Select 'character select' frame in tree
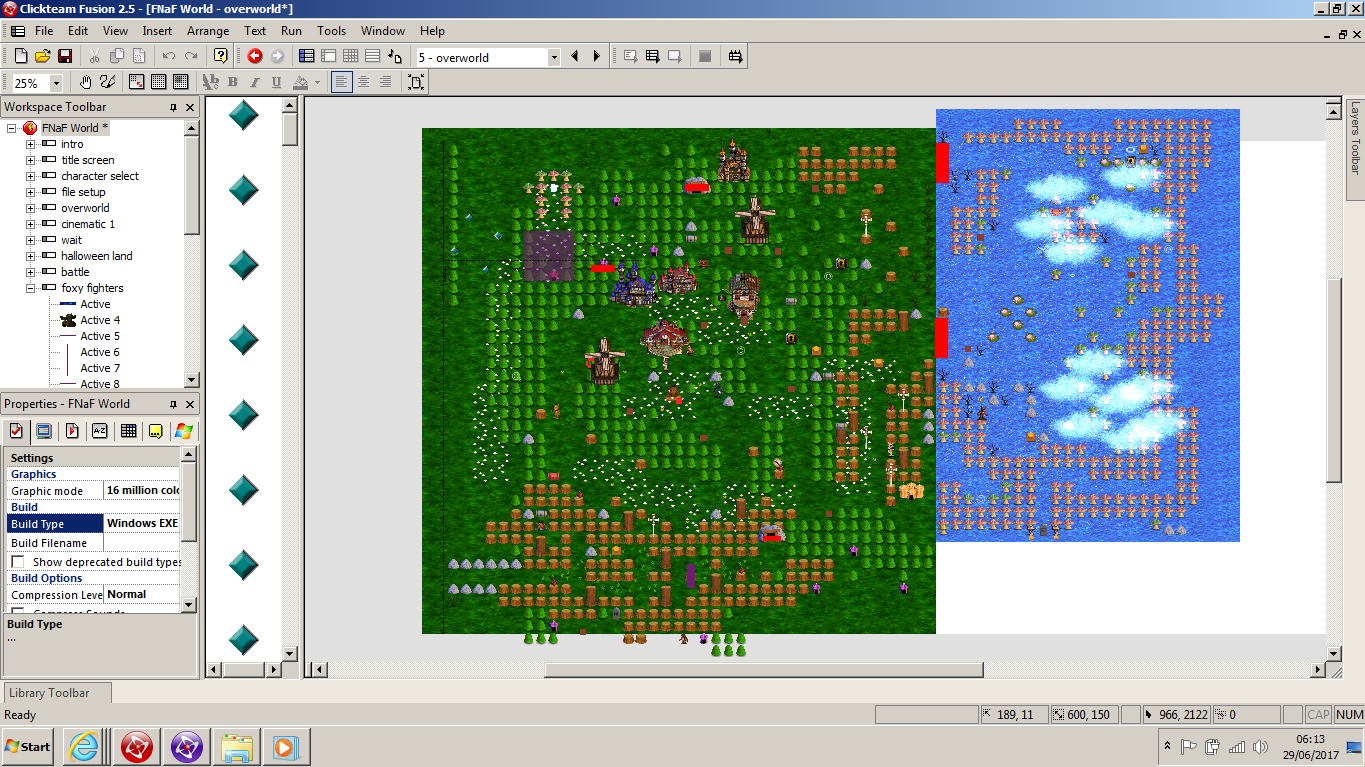This screenshot has width=1365, height=767. [99, 176]
